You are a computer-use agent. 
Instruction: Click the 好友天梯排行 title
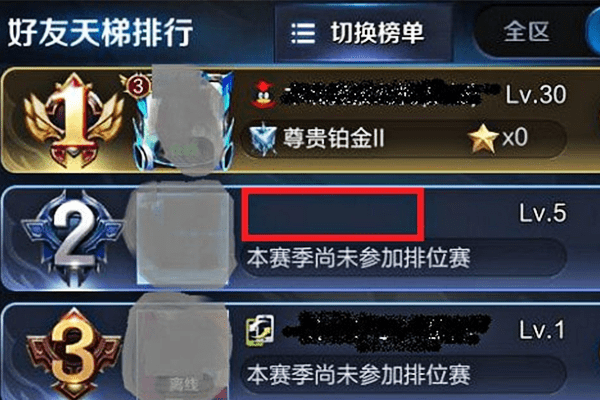click(x=100, y=33)
